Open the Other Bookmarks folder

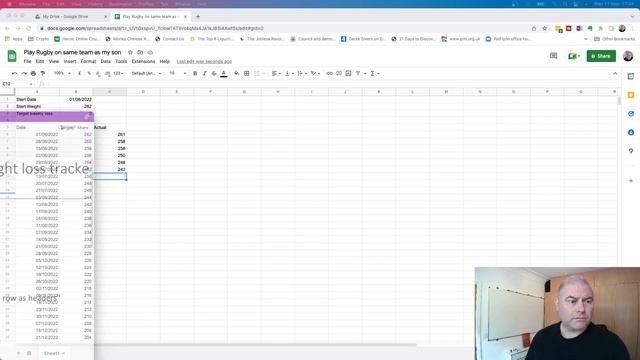click(615, 39)
